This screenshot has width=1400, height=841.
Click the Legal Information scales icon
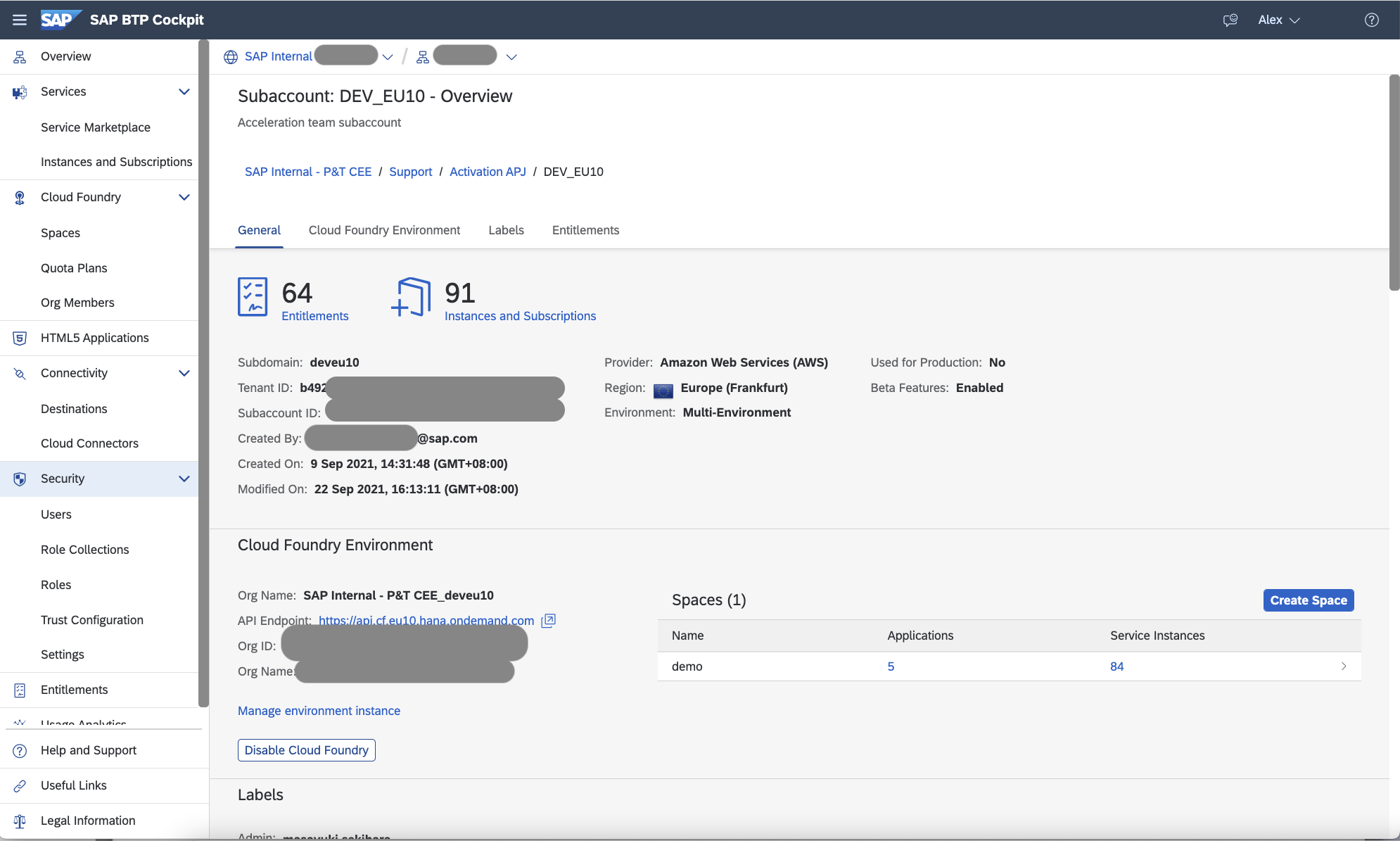(x=20, y=821)
